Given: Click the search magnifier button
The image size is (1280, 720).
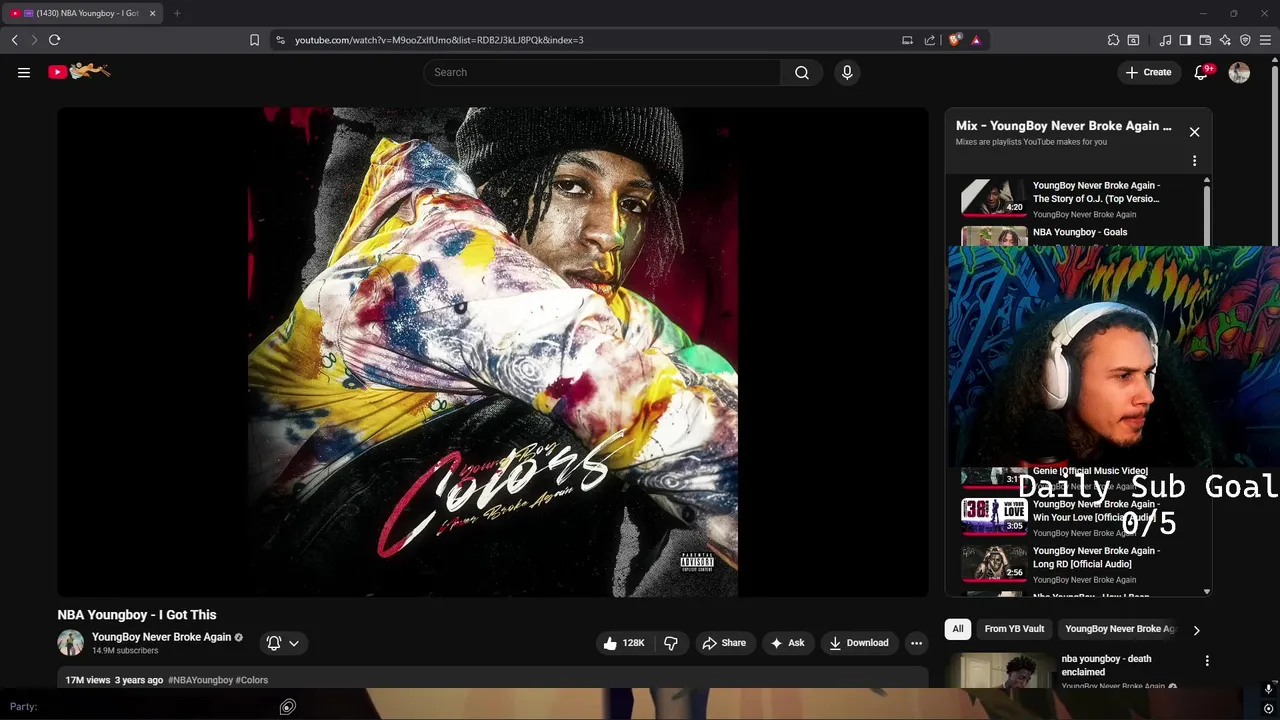Looking at the screenshot, I should (x=802, y=72).
